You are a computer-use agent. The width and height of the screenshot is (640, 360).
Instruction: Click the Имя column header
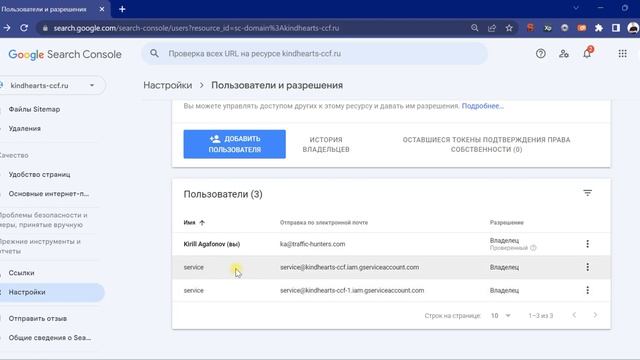pos(189,222)
